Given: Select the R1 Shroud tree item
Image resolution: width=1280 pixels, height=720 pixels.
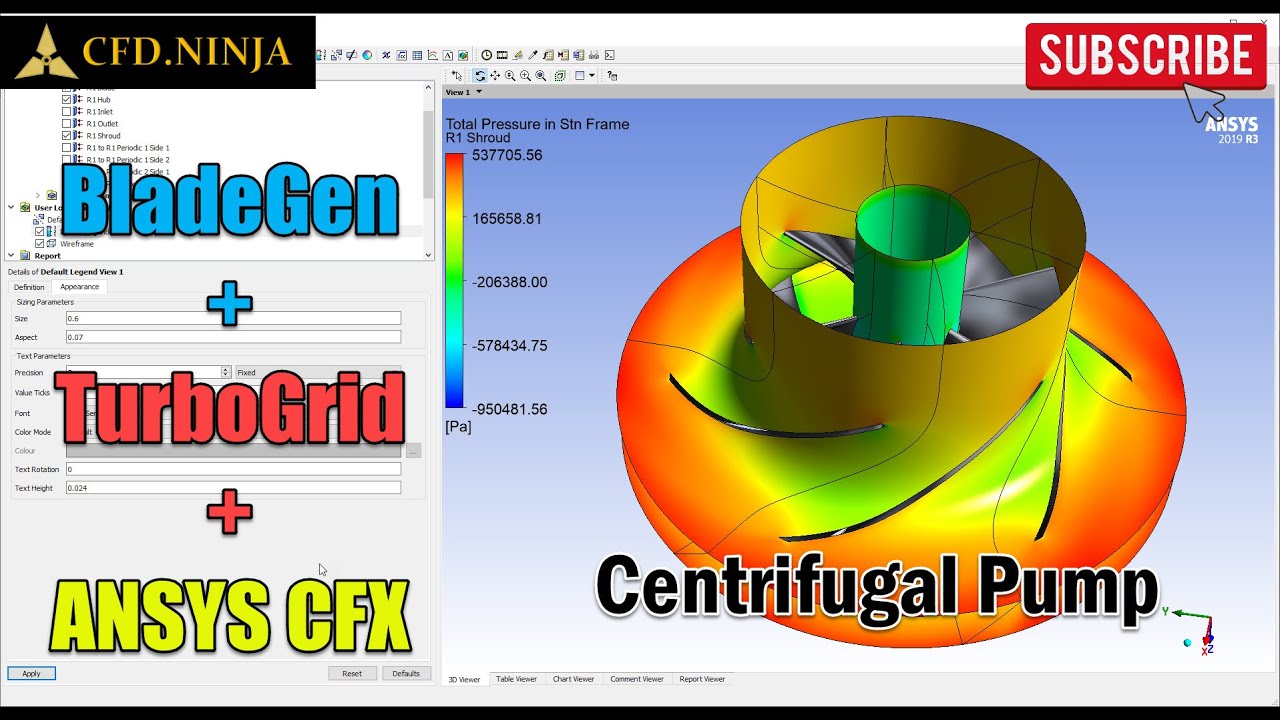Looking at the screenshot, I should pos(103,136).
